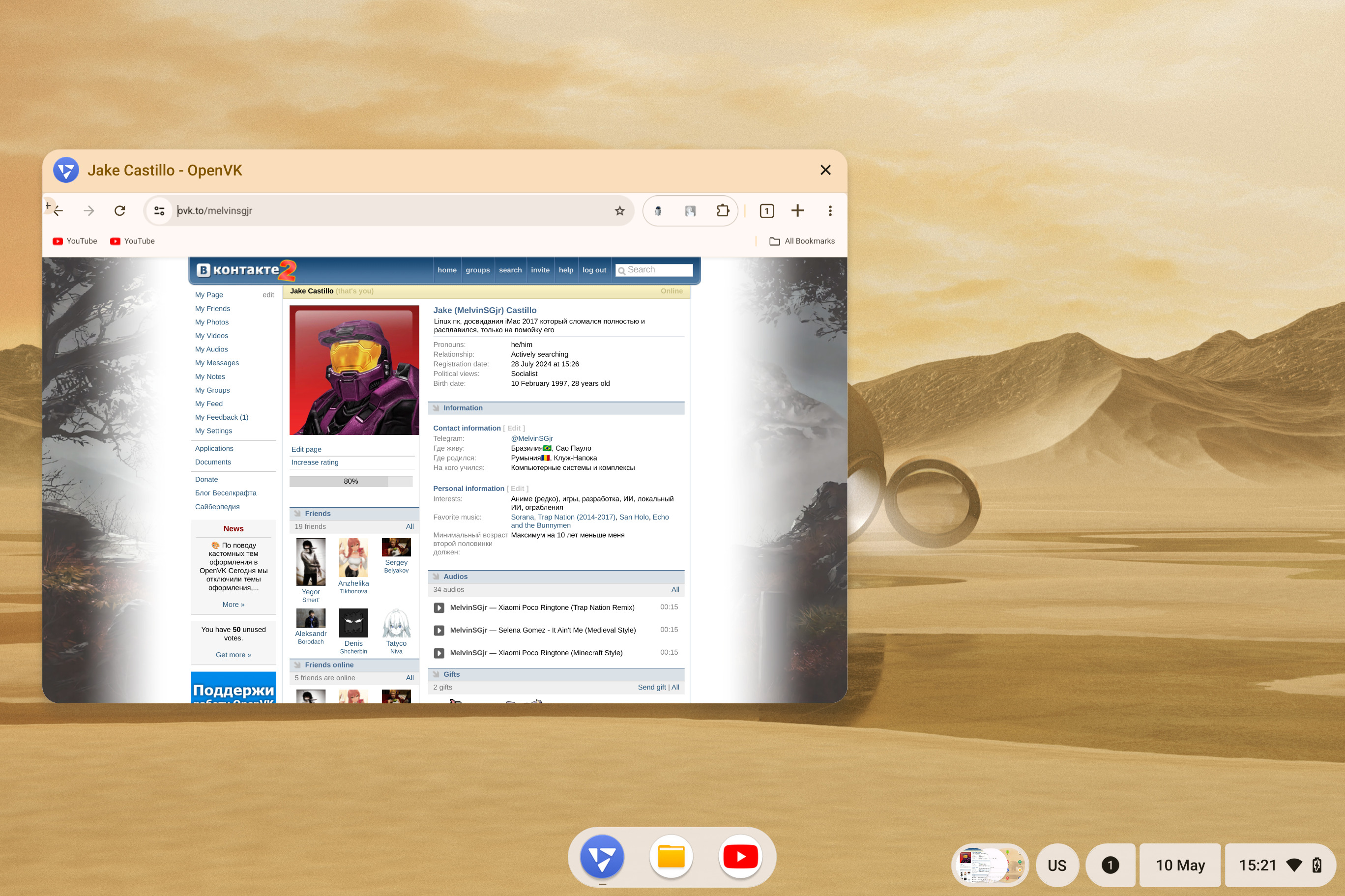Click the OpenVK Search input field
This screenshot has height=896, width=1345.
tap(658, 270)
